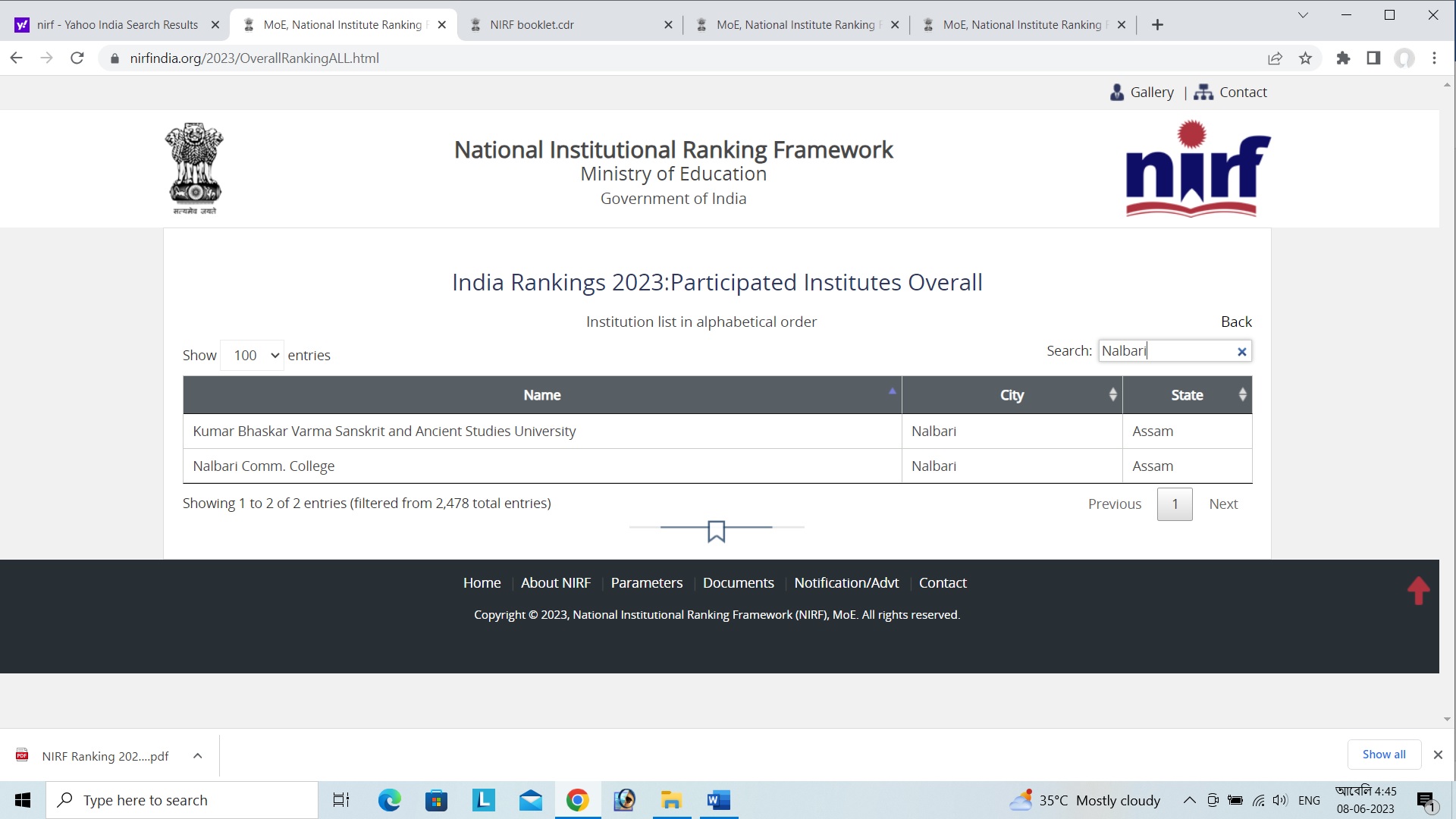Screen dimensions: 1456x819
Task: Sort the table by Name column
Action: click(x=542, y=395)
